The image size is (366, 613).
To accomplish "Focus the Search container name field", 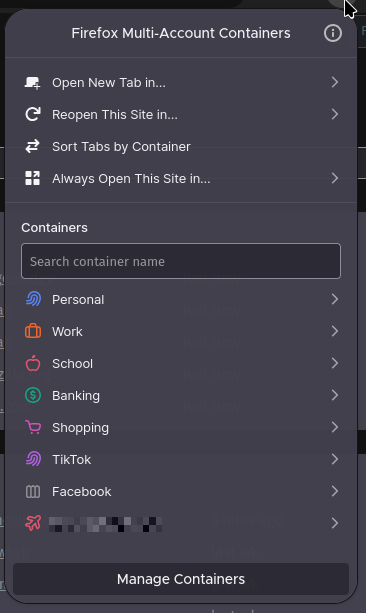I will 181,261.
